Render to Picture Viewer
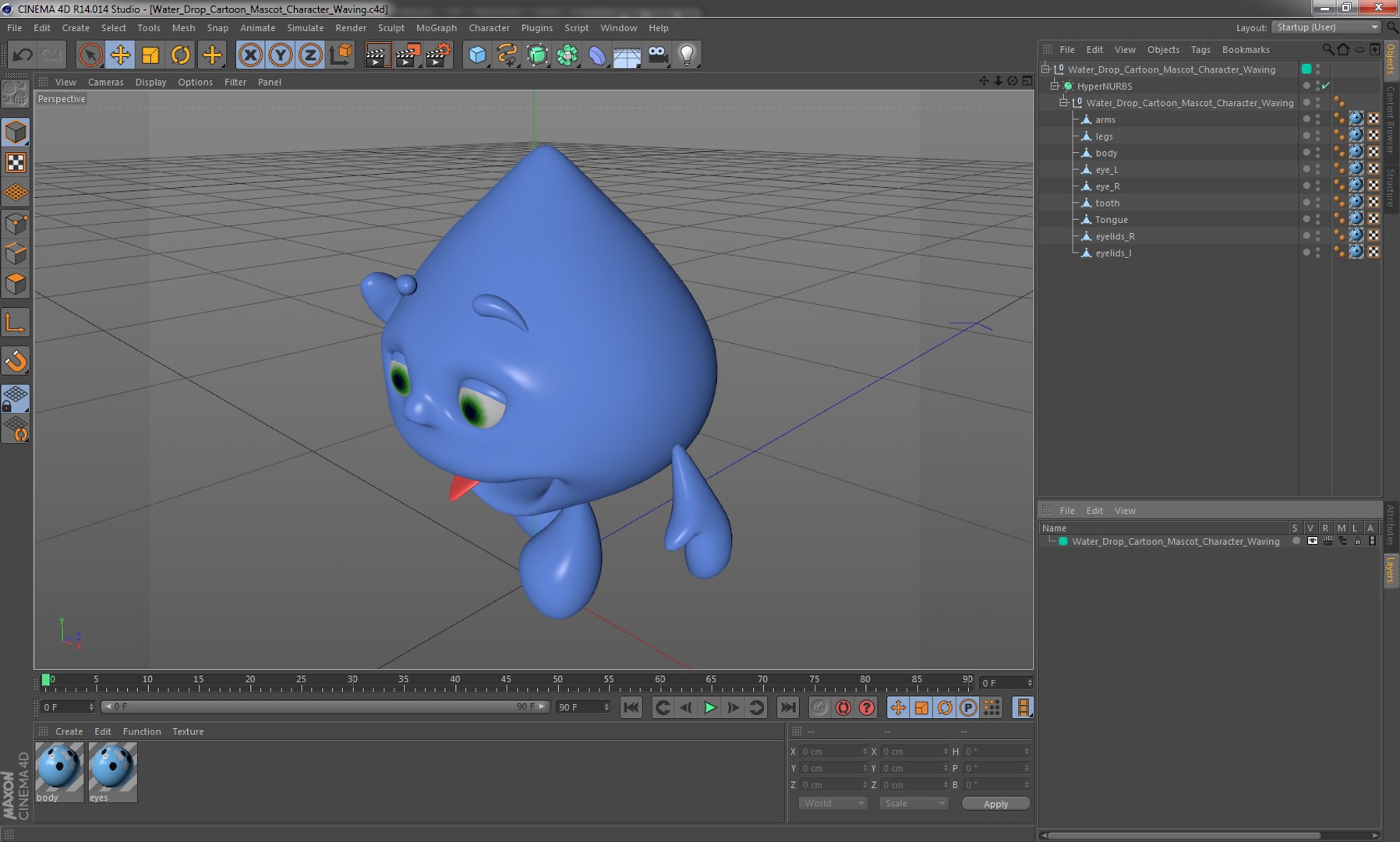Image resolution: width=1400 pixels, height=842 pixels. tap(408, 55)
